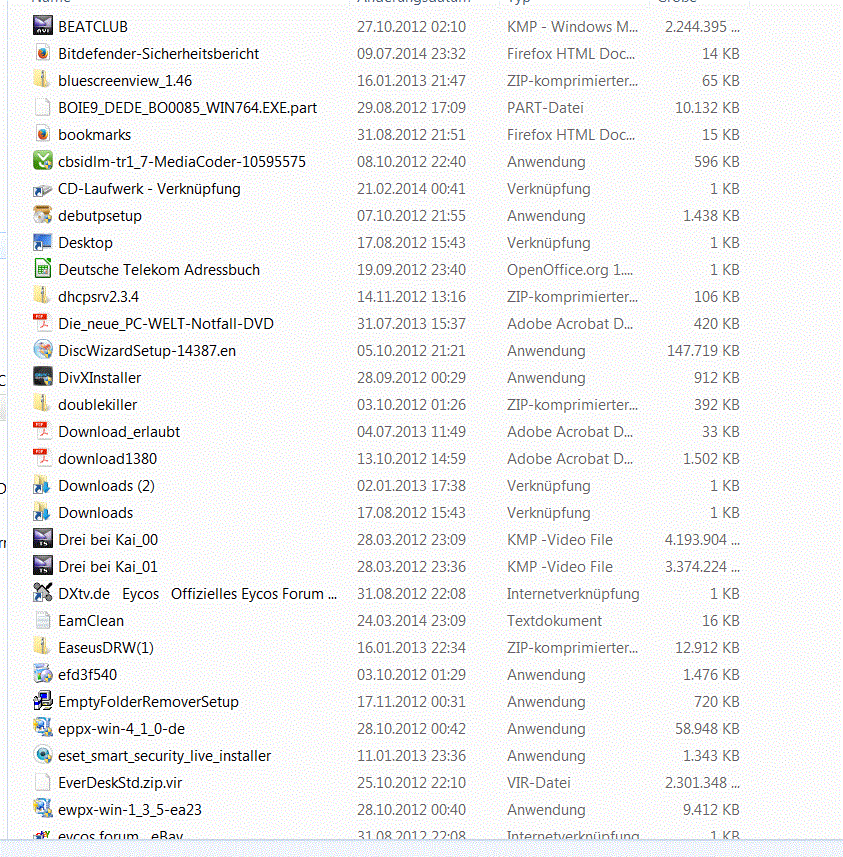Select the debutpsetup application icon
This screenshot has height=857, width=843.
click(43, 215)
